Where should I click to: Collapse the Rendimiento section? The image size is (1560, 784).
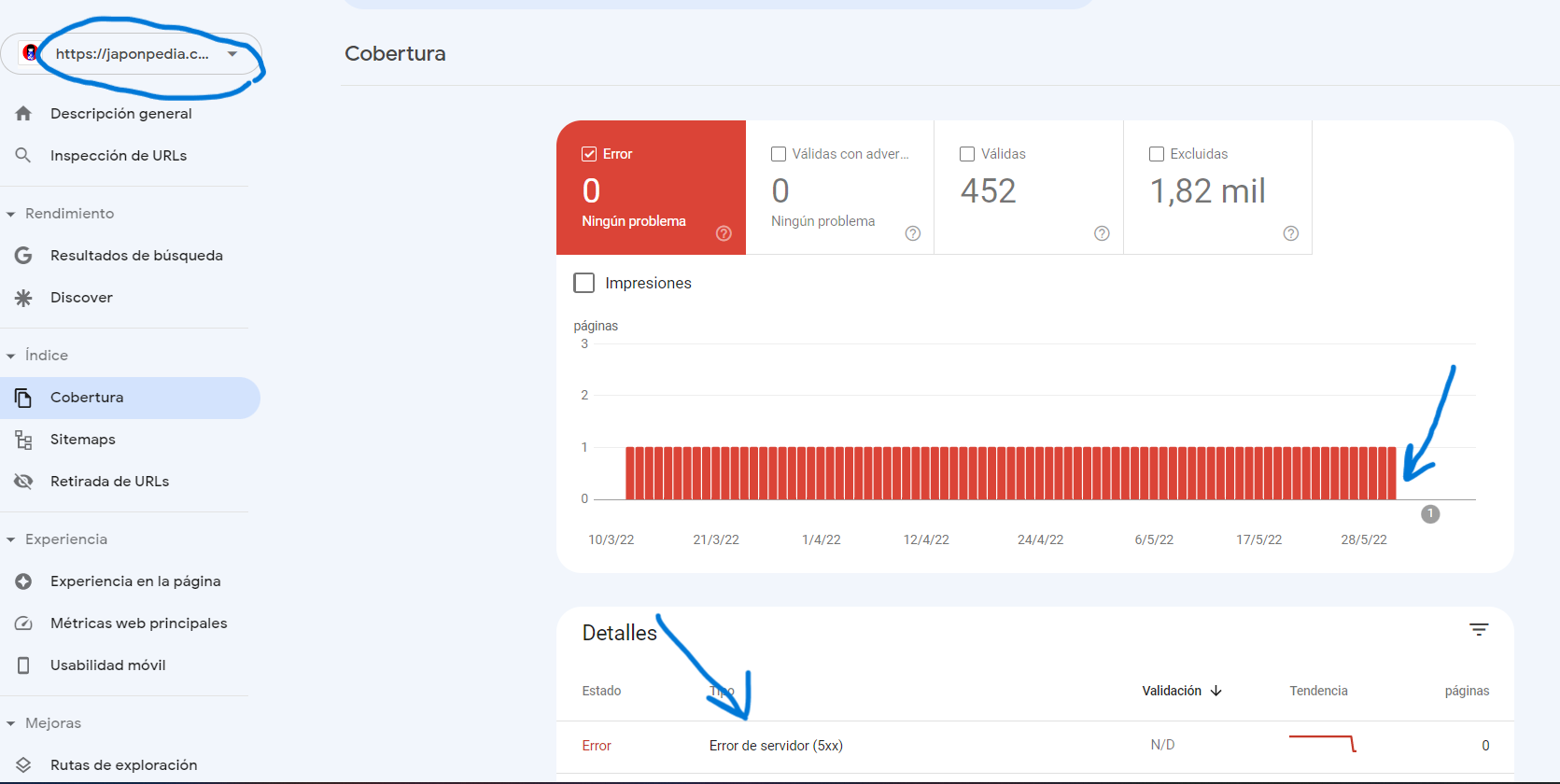pos(11,214)
